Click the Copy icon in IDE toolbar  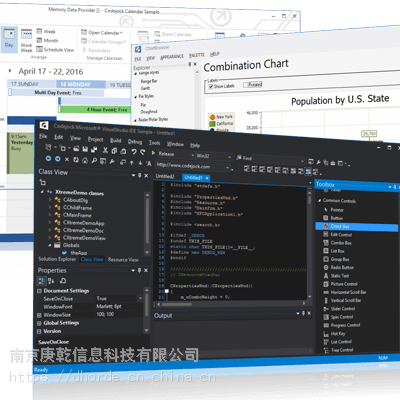tap(114, 151)
